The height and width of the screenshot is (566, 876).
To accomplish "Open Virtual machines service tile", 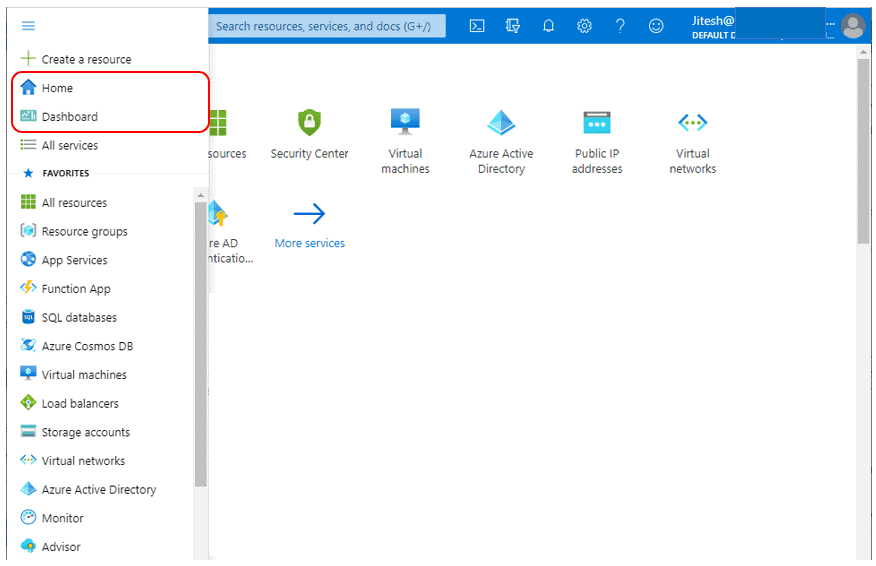I will point(406,141).
